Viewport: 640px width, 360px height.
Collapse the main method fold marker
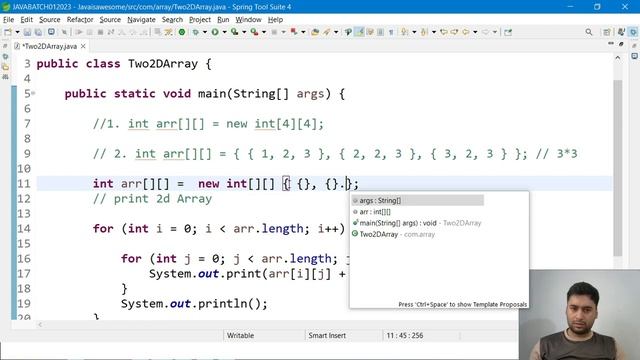point(33,93)
